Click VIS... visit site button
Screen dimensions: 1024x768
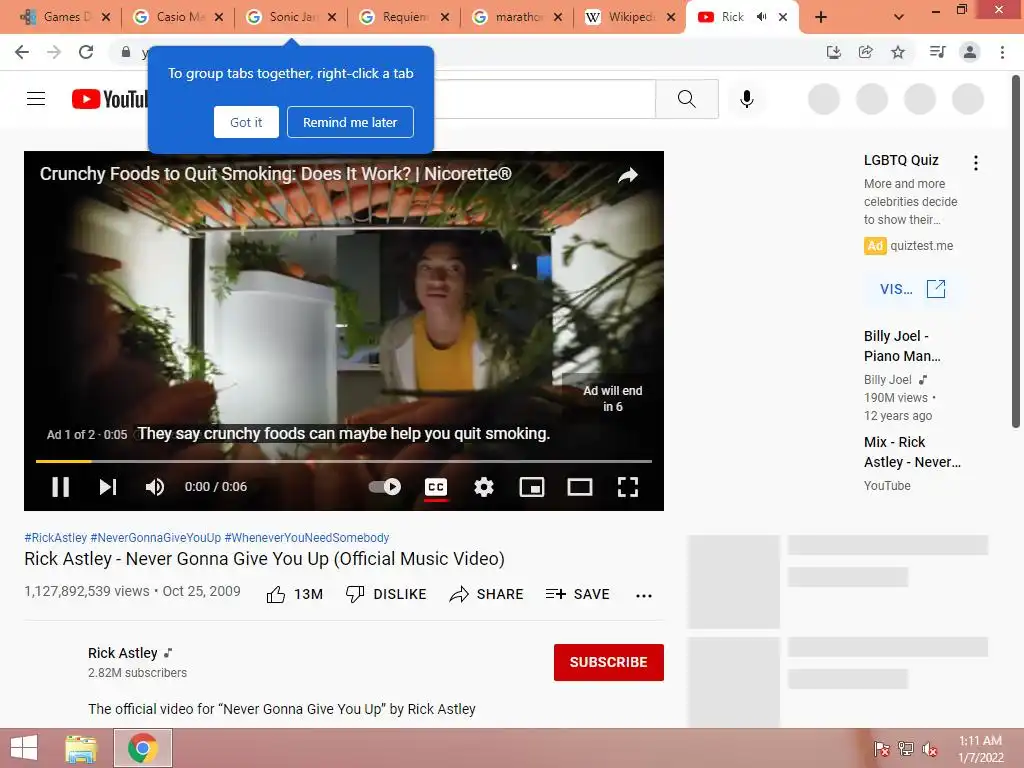click(x=912, y=289)
